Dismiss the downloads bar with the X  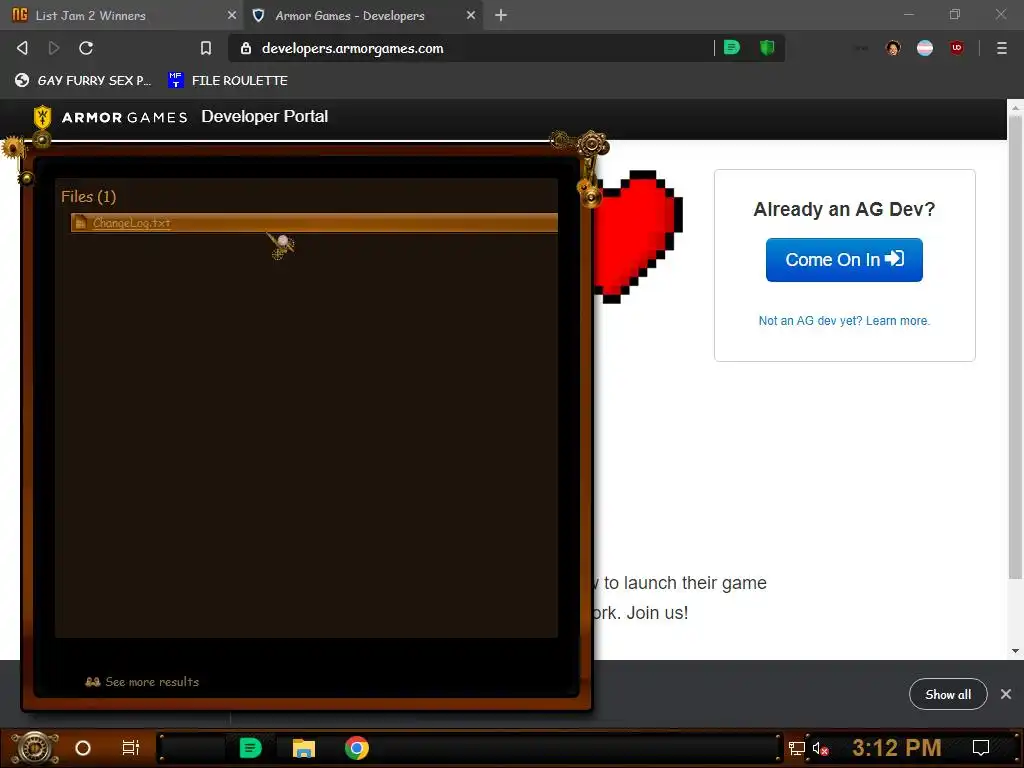pos(1006,694)
